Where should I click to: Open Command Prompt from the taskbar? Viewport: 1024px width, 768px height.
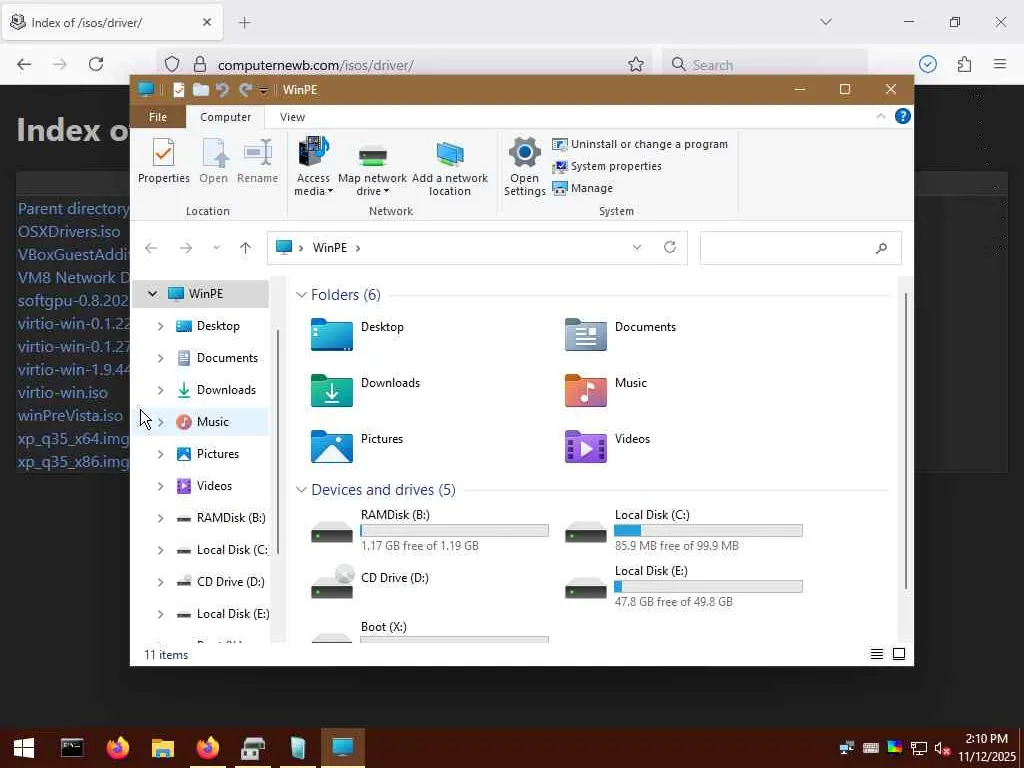(72, 748)
